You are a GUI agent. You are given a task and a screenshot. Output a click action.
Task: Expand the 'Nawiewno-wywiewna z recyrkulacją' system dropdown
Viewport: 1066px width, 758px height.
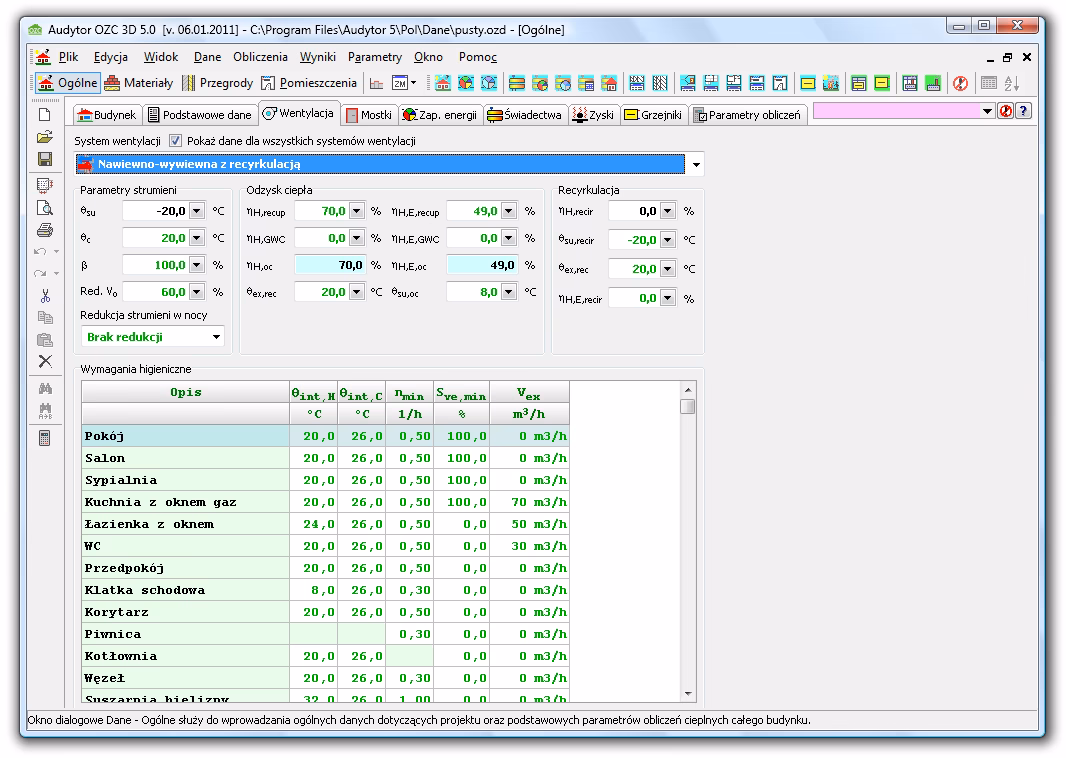pyautogui.click(x=696, y=164)
